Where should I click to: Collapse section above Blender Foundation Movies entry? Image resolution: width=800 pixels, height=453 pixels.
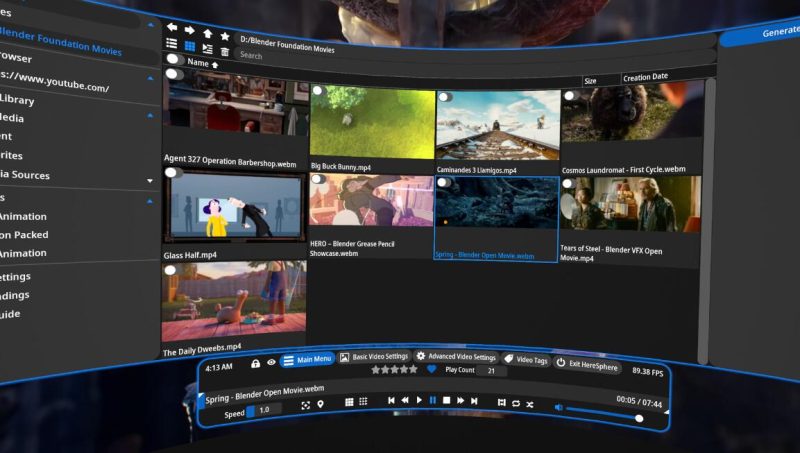pos(151,24)
